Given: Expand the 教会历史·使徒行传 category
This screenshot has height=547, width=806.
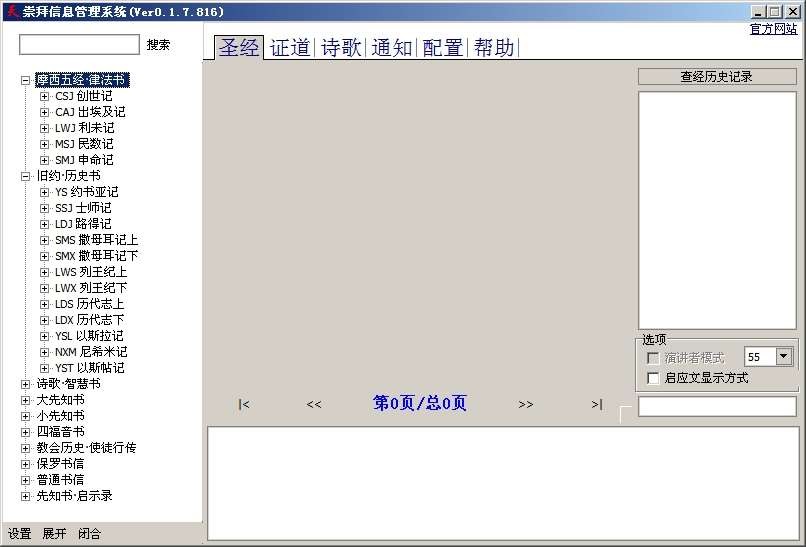Looking at the screenshot, I should click(25, 448).
